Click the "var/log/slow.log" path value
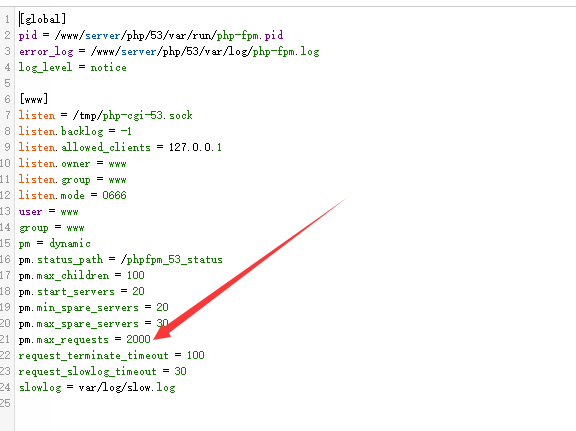The image size is (576, 431). click(x=127, y=387)
